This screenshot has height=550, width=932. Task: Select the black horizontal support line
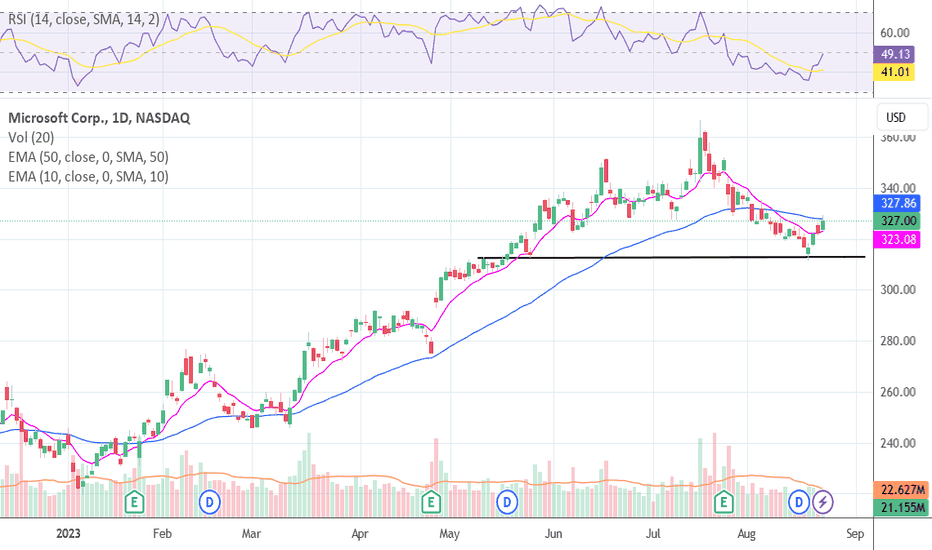[671, 257]
